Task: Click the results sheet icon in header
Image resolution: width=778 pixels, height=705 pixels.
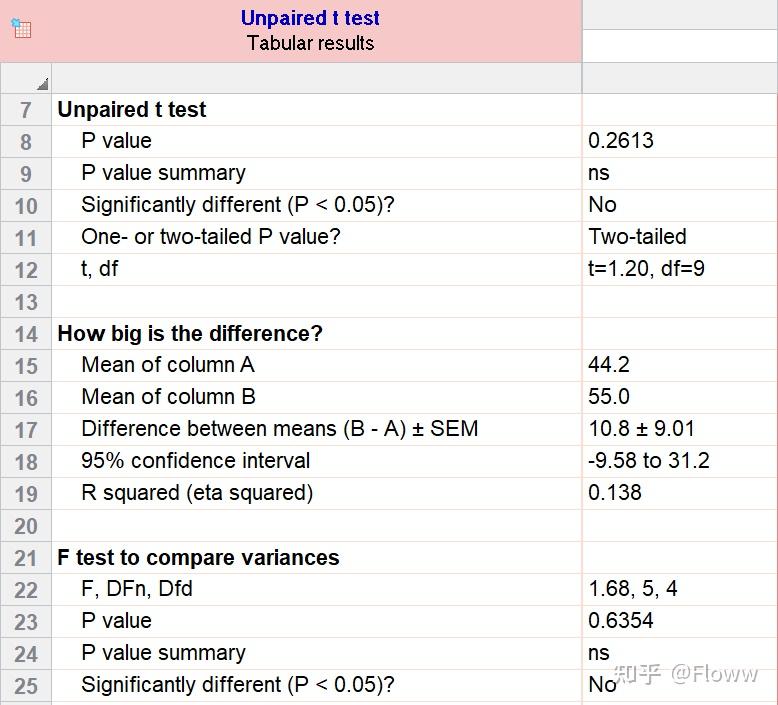Action: click(x=21, y=28)
